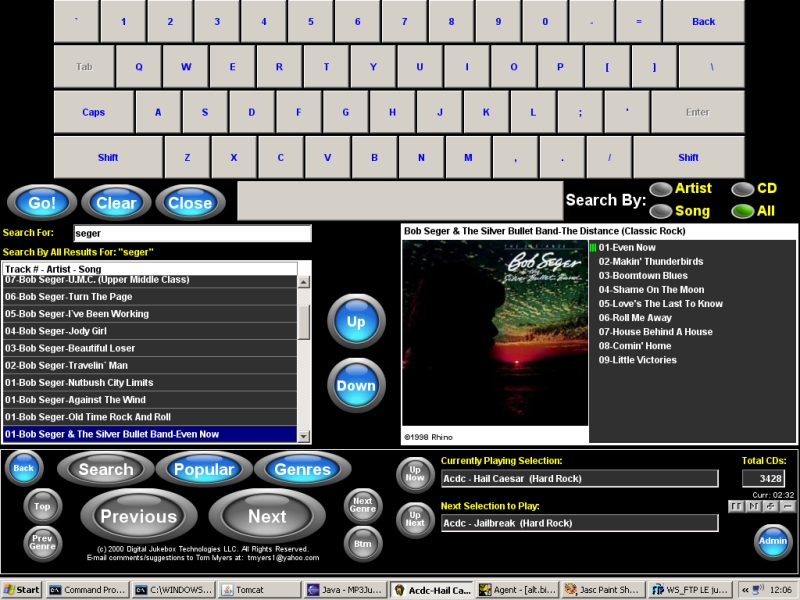Click the Up Now button
The height and width of the screenshot is (600, 800).
[x=415, y=474]
